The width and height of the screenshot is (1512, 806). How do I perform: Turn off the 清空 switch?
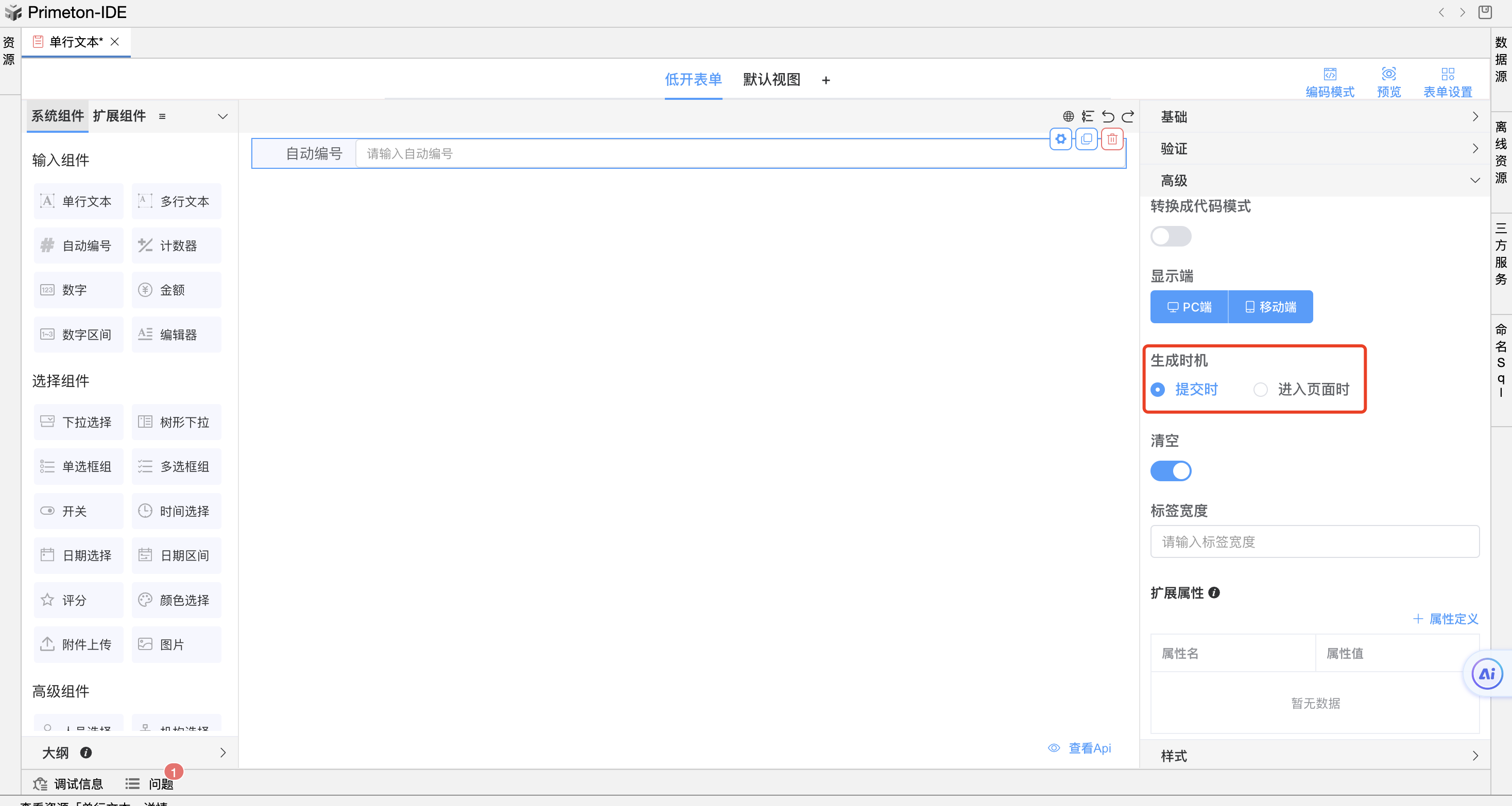point(1171,470)
